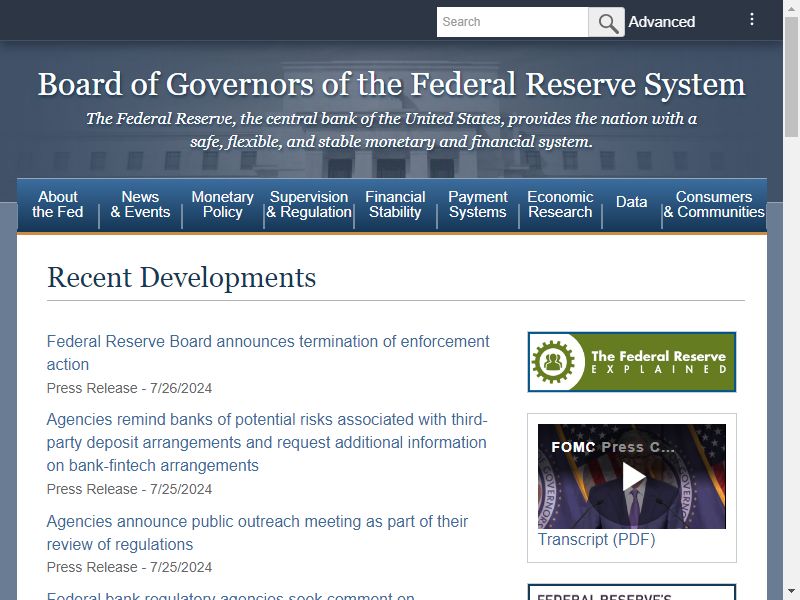Click the vertical scrollbar thumb
This screenshot has height=600, width=800.
[792, 77]
